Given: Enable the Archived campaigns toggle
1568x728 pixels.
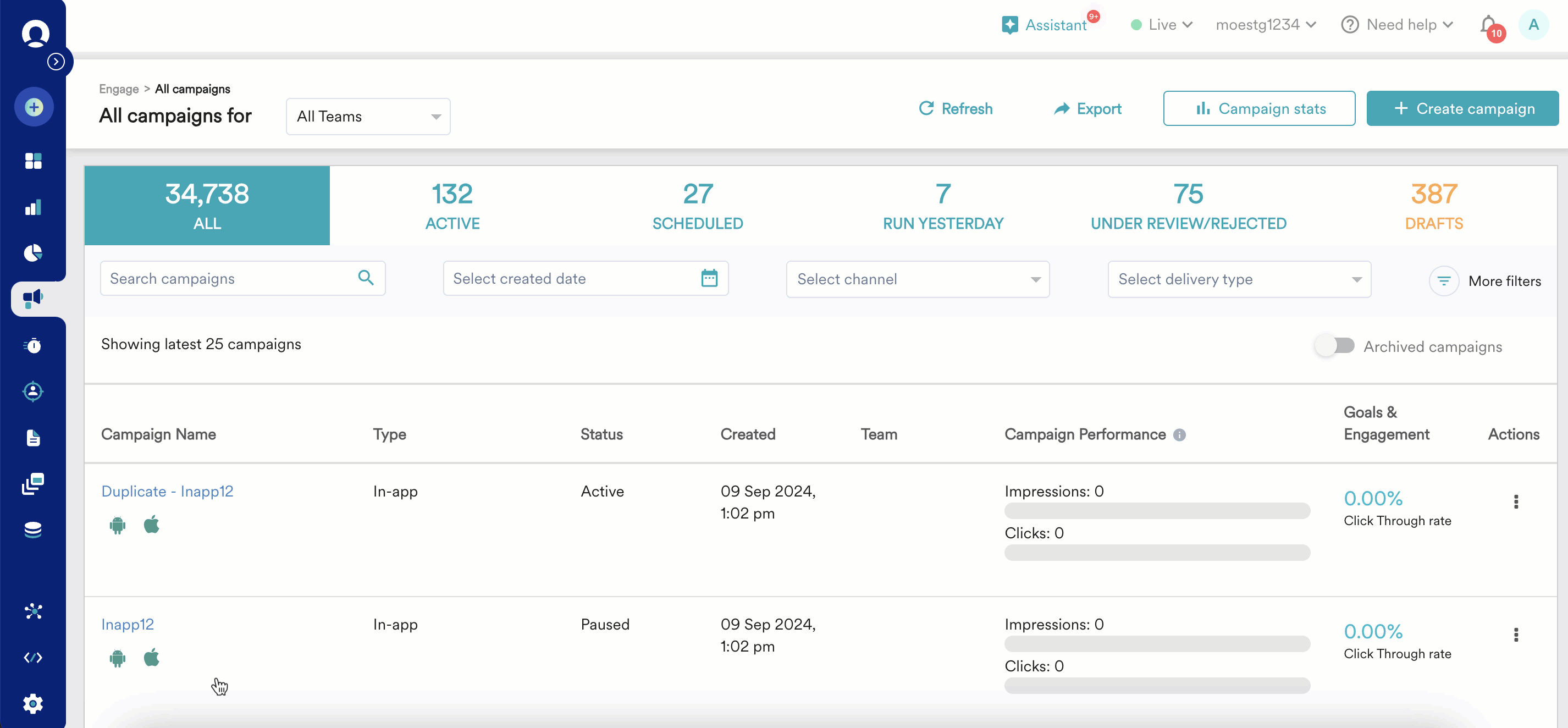Looking at the screenshot, I should 1334,345.
